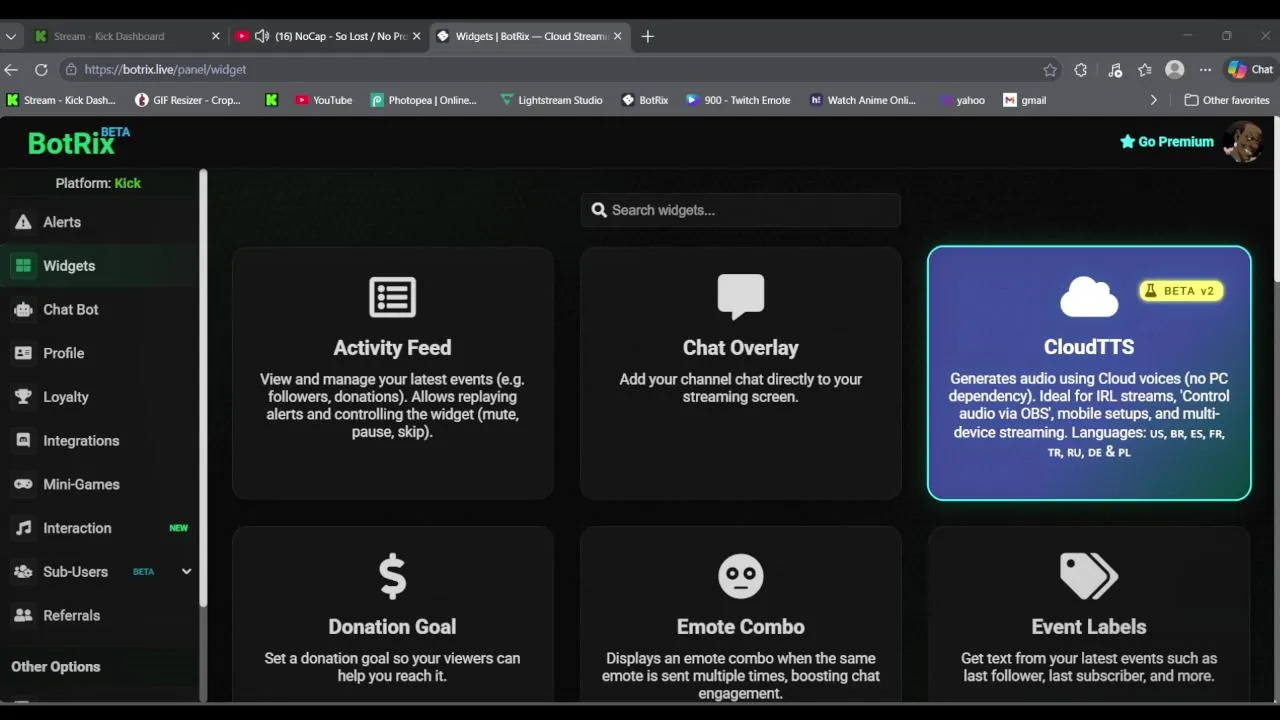Open the gmail bookmark
Image resolution: width=1280 pixels, height=720 pixels.
click(x=1025, y=100)
